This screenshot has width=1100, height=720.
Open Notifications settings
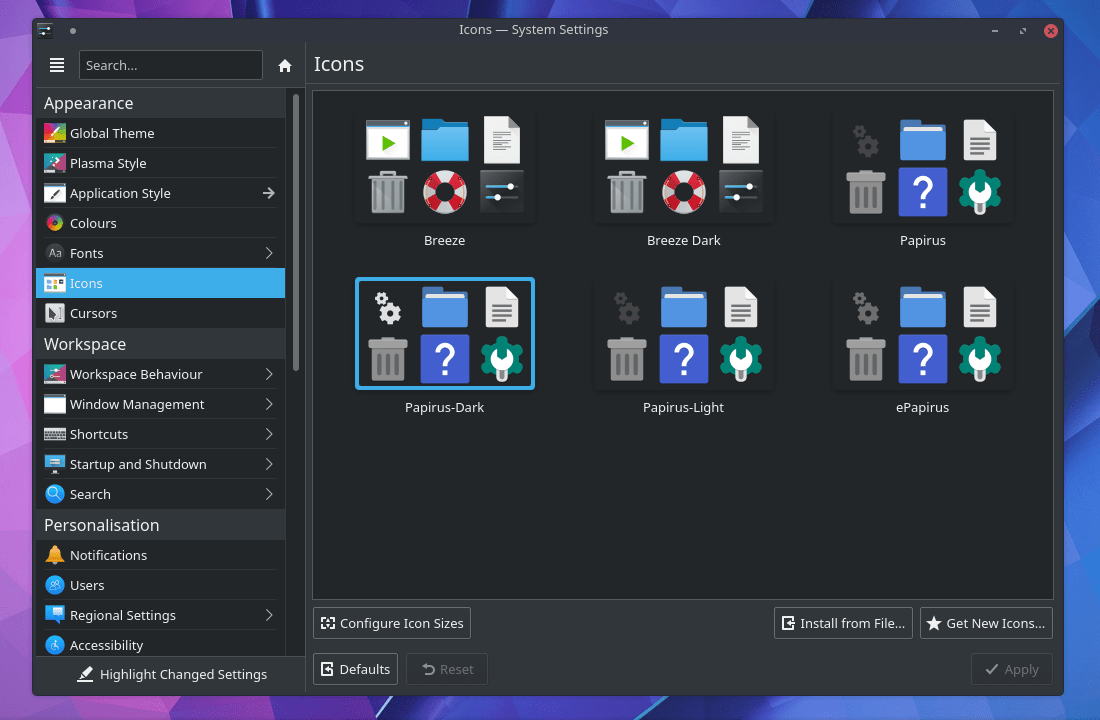click(110, 555)
